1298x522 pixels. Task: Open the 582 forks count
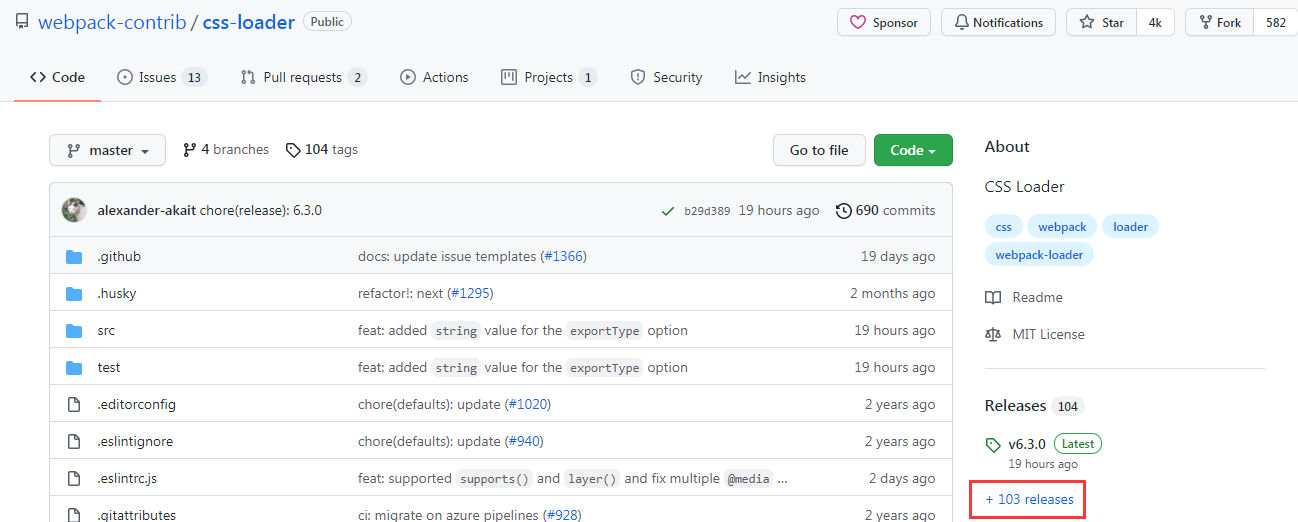(1276, 22)
